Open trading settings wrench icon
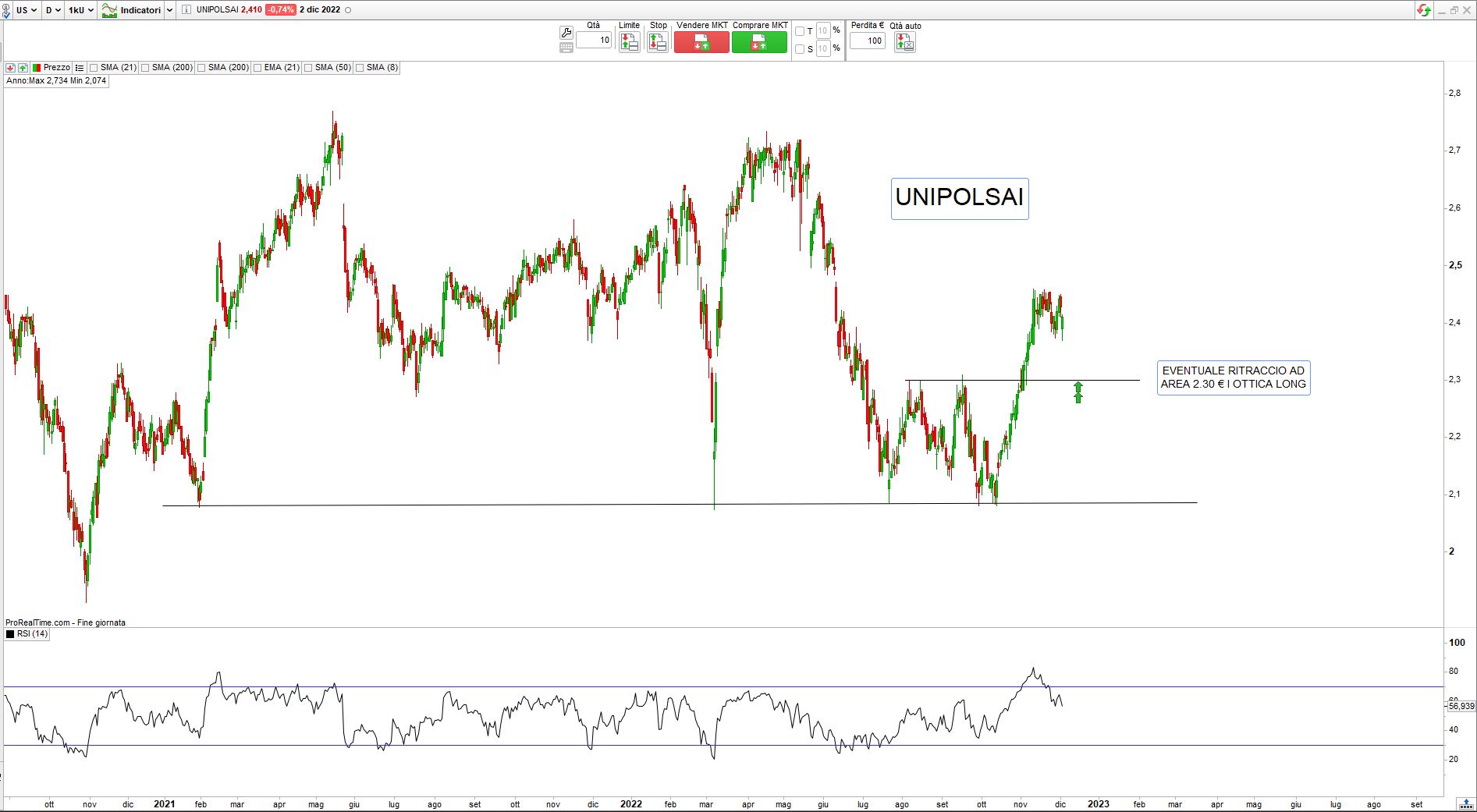Viewport: 1477px width, 812px height. coord(566,32)
